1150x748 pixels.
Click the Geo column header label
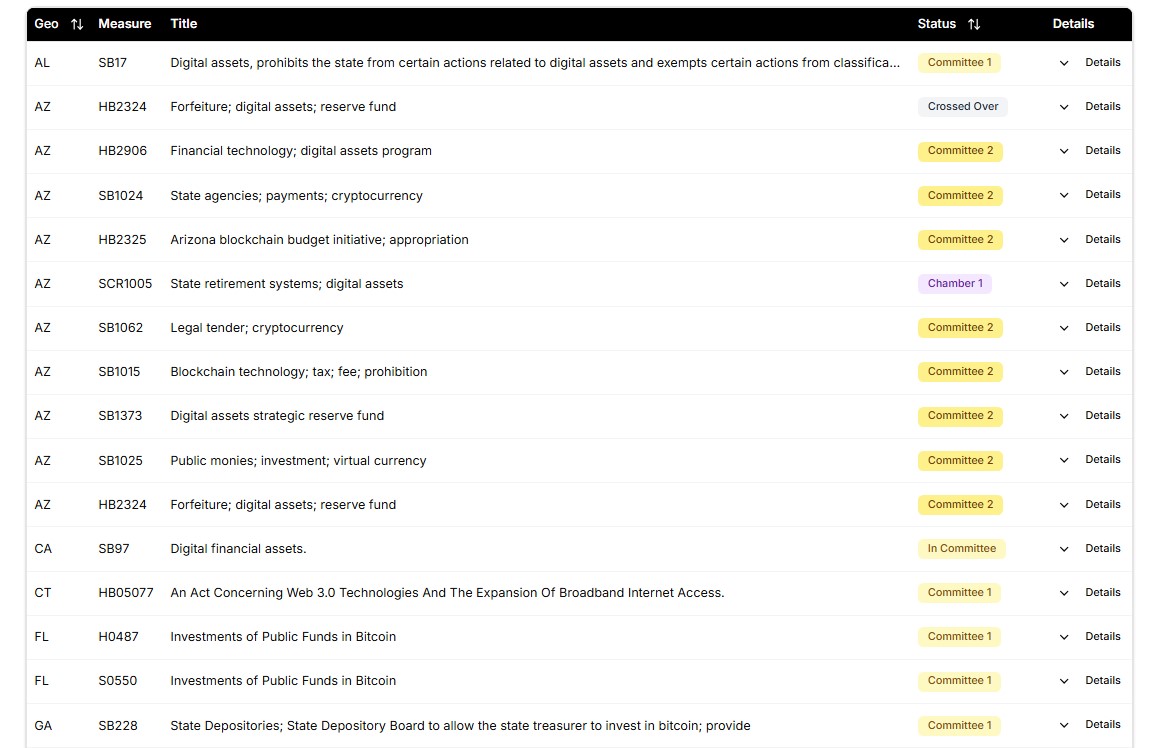tap(46, 23)
